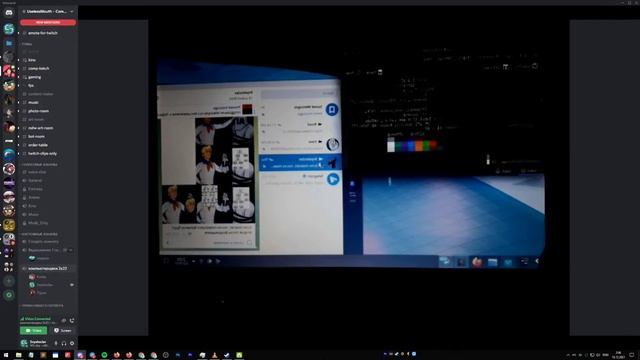
Task: Click the taskbar clock and date
Action: (x=618, y=355)
